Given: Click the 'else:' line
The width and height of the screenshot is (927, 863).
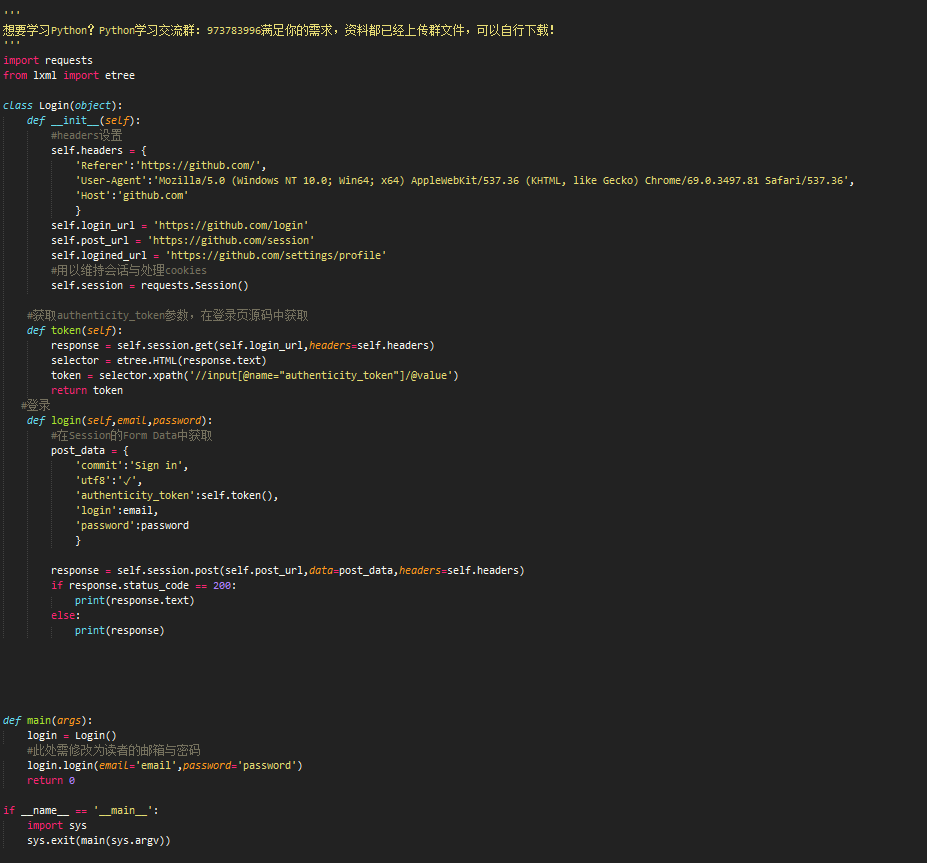Looking at the screenshot, I should click(66, 615).
